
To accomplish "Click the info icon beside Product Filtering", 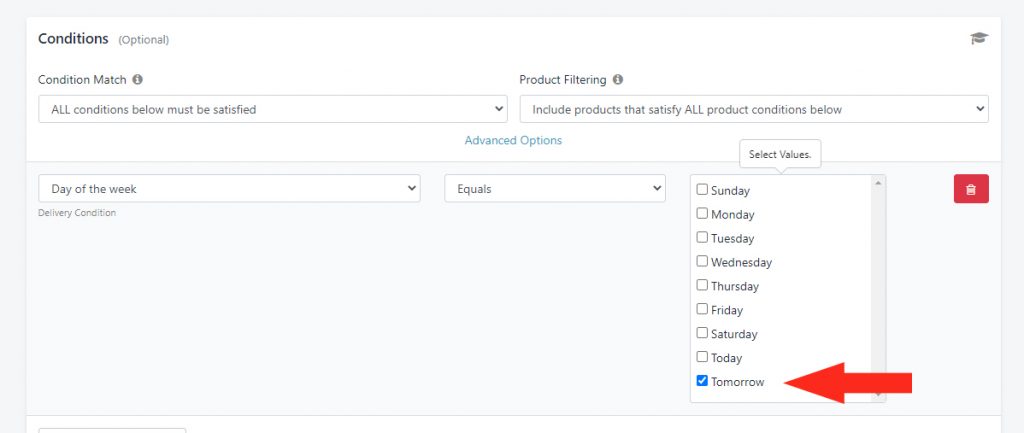I will 618,80.
